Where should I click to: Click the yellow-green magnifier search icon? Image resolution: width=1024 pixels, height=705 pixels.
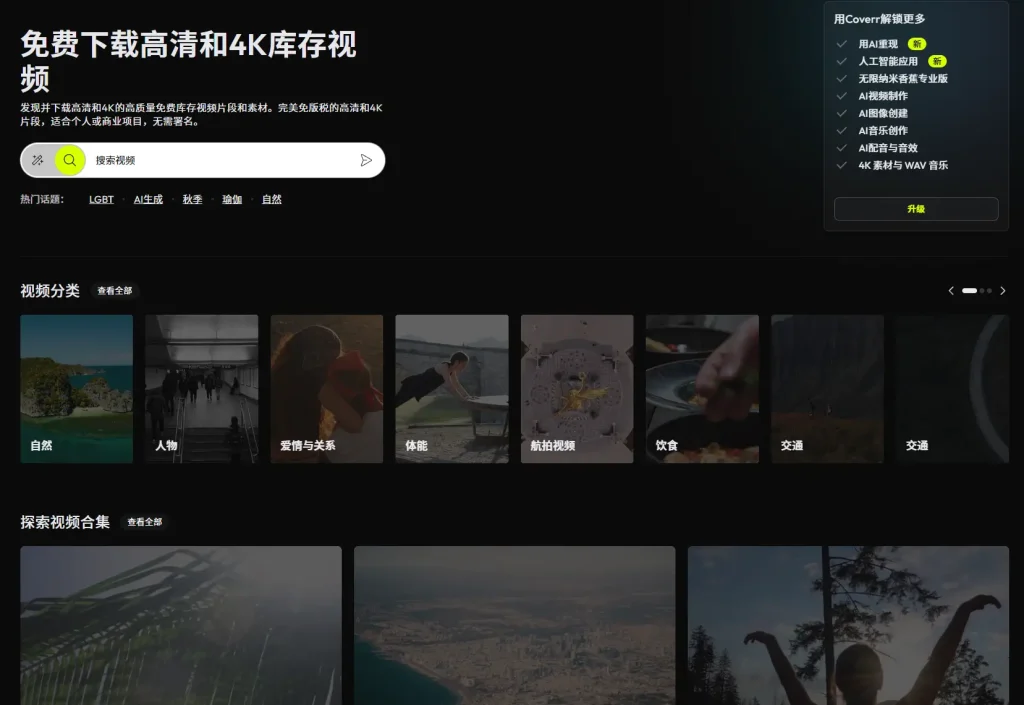point(70,160)
